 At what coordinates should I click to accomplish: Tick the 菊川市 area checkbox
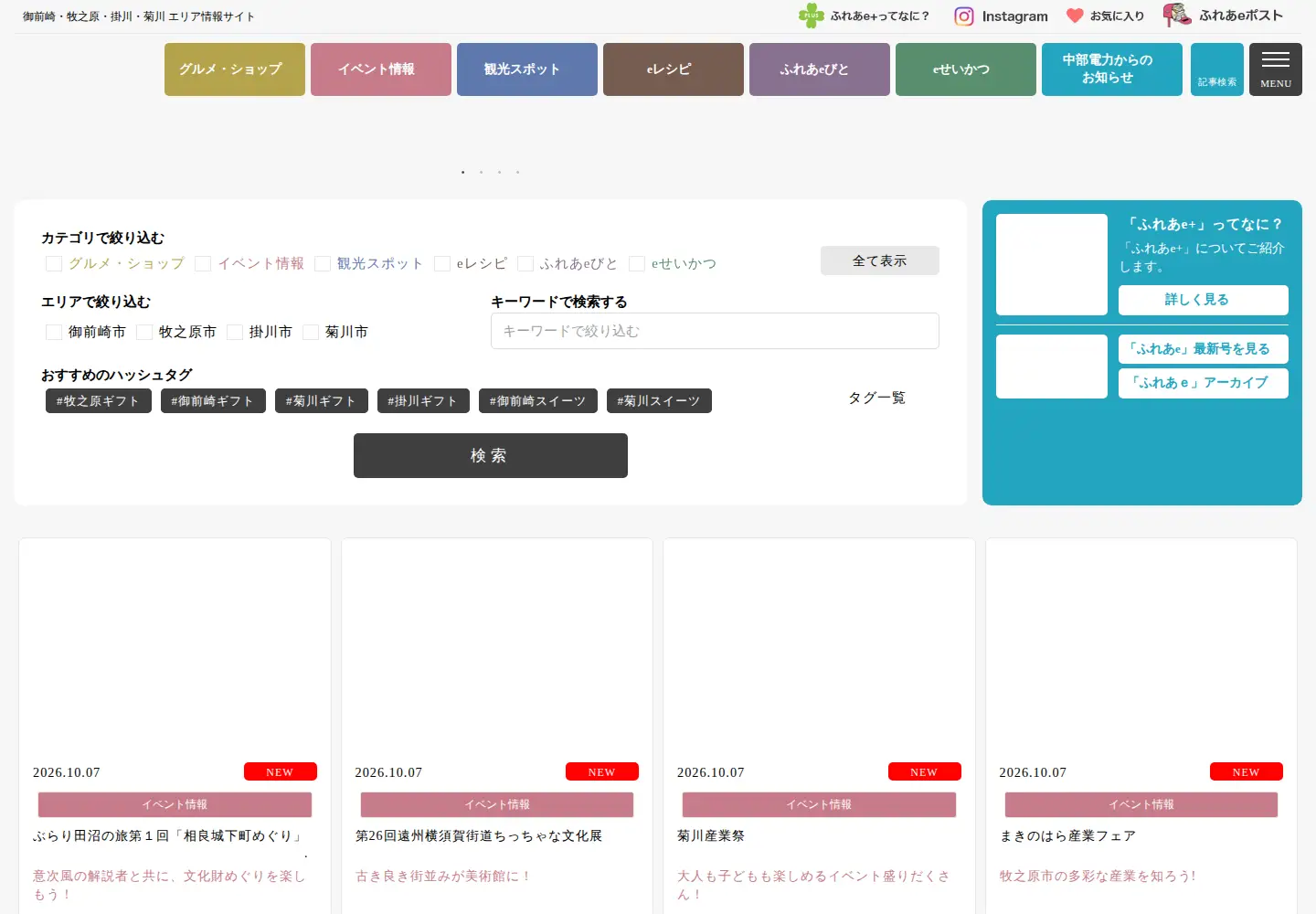(311, 333)
